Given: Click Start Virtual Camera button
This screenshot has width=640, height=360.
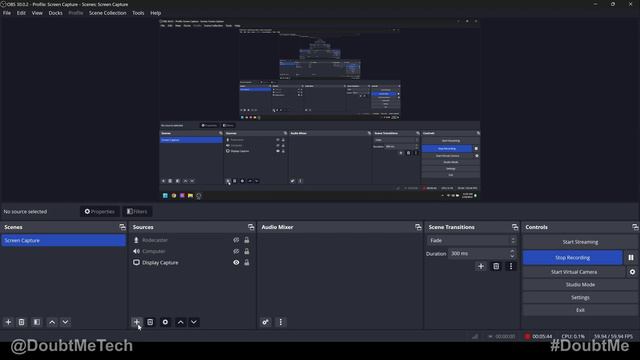Looking at the screenshot, I should pos(574,272).
